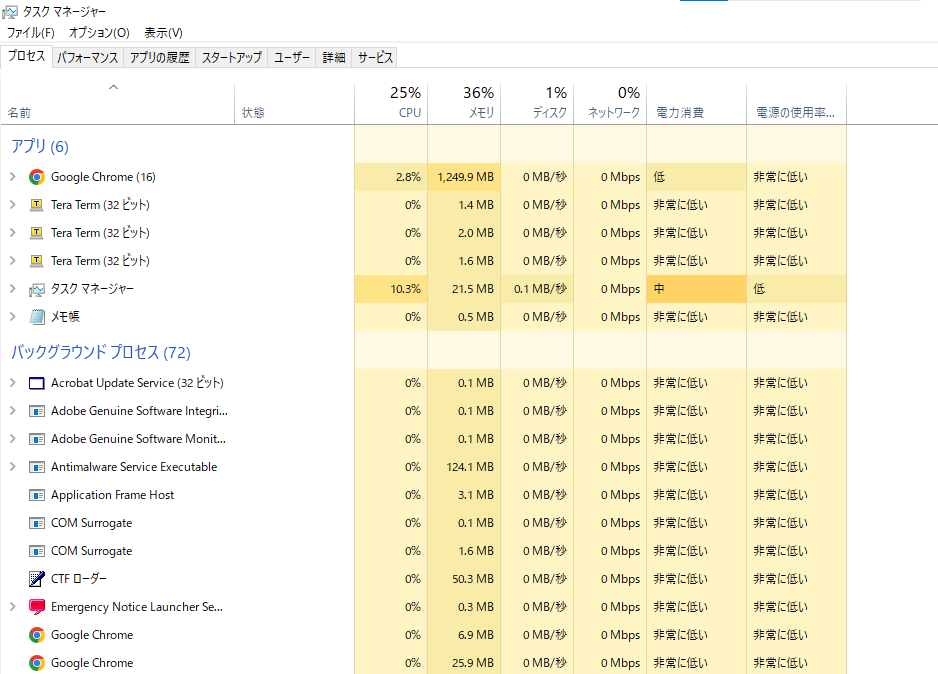Viewport: 938px width, 674px height.
Task: Collapse the column sort arrow above 名前
Action: pyautogui.click(x=113, y=88)
